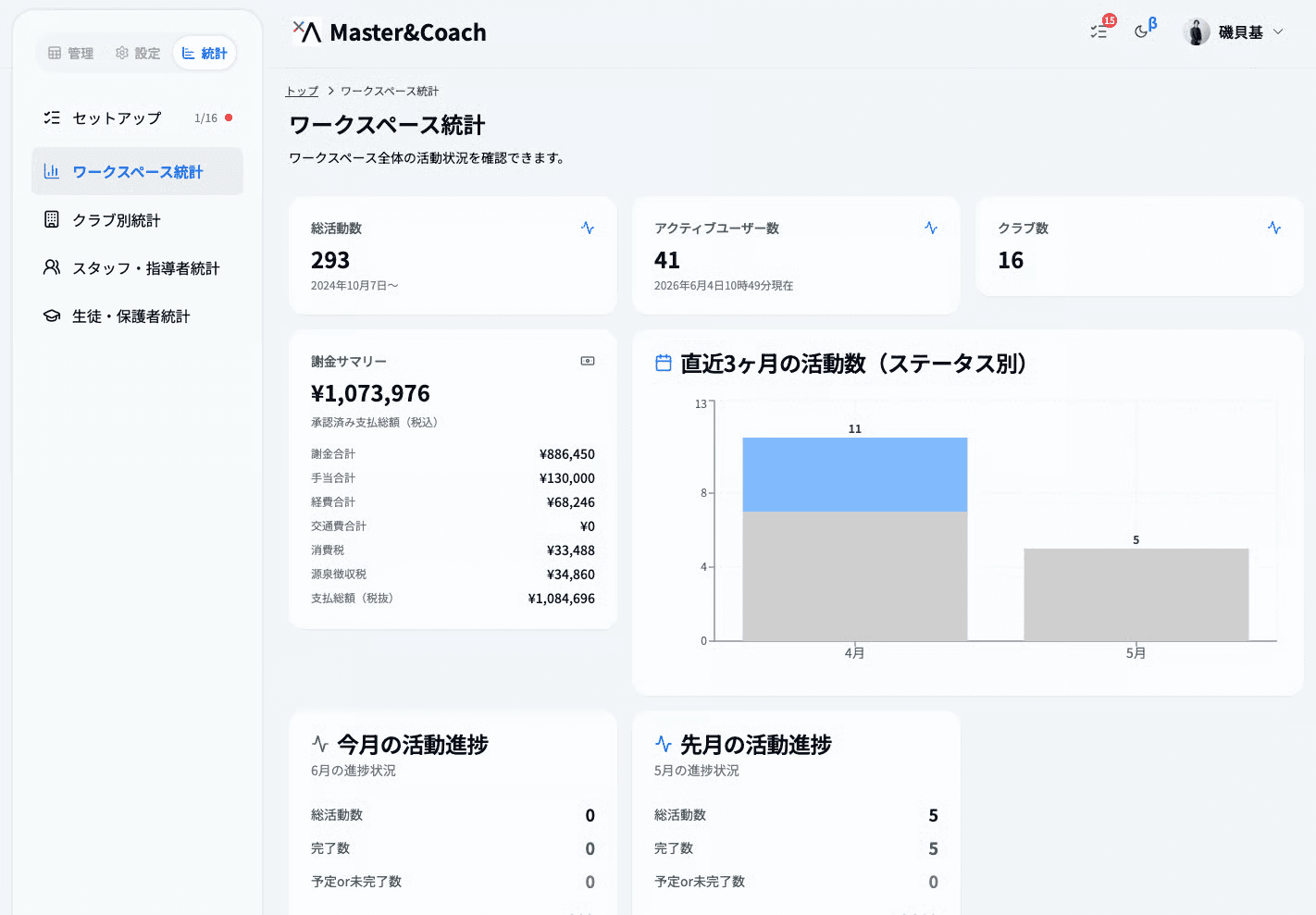The height and width of the screenshot is (915, 1316).
Task: Click the graduation cap icon beside 生徒・保護者統計
Action: (52, 315)
